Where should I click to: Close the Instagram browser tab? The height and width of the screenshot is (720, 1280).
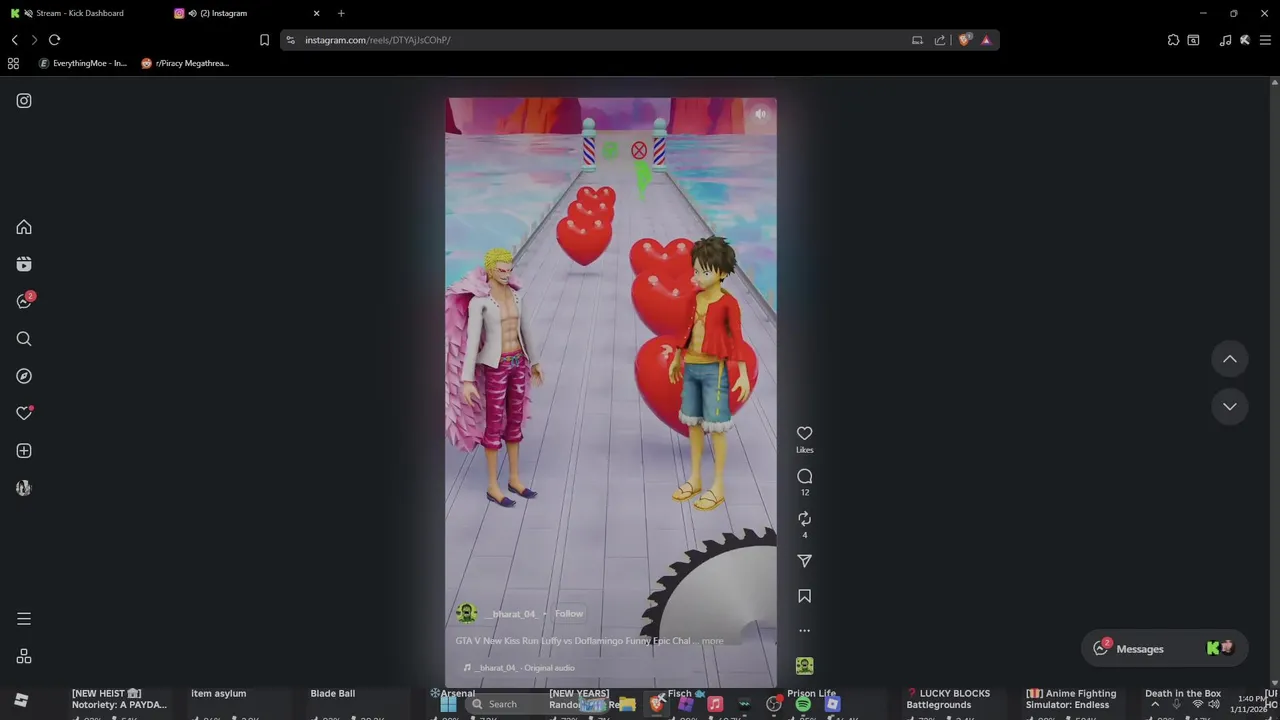point(317,13)
